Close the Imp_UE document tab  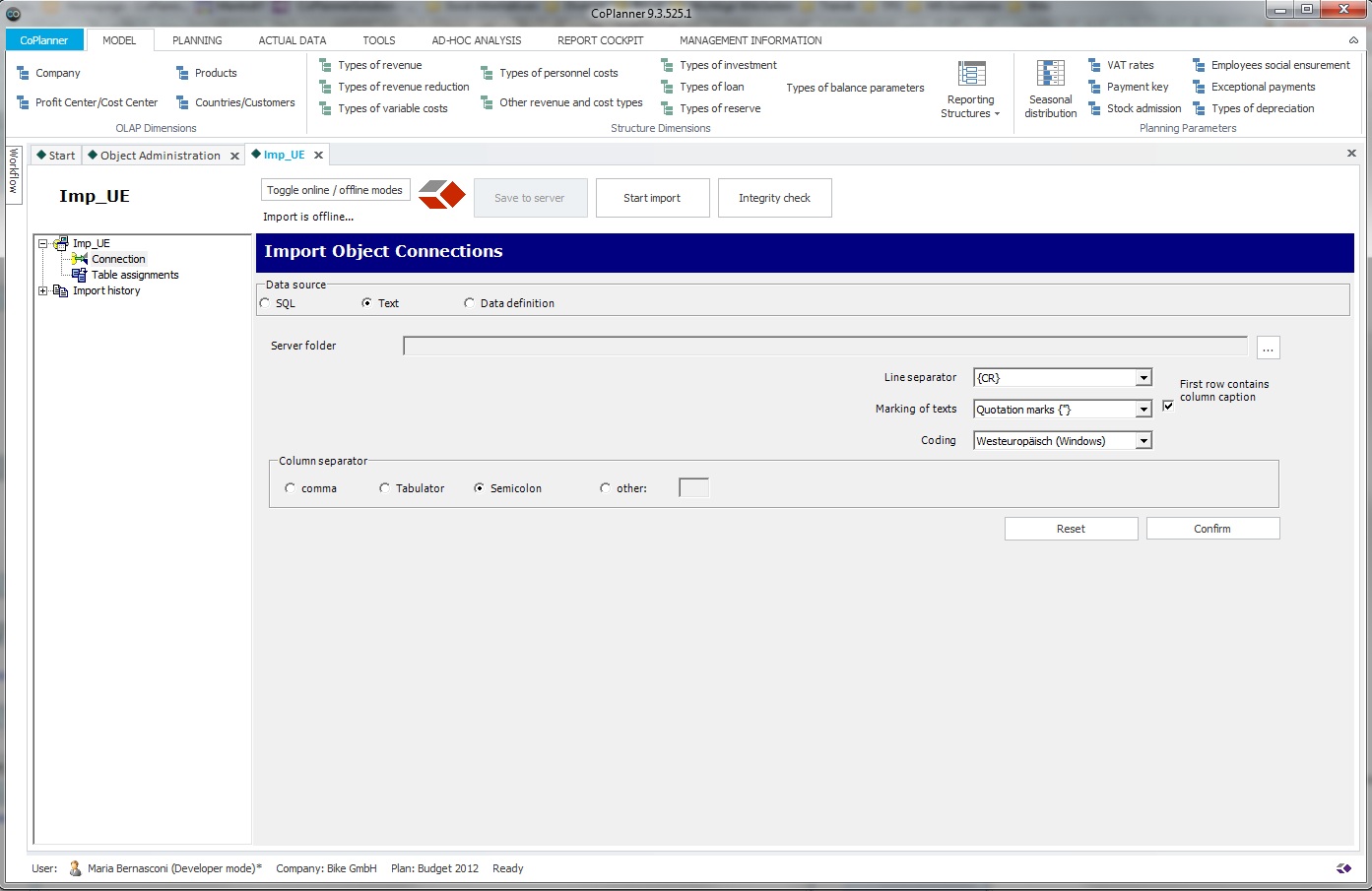(x=318, y=155)
